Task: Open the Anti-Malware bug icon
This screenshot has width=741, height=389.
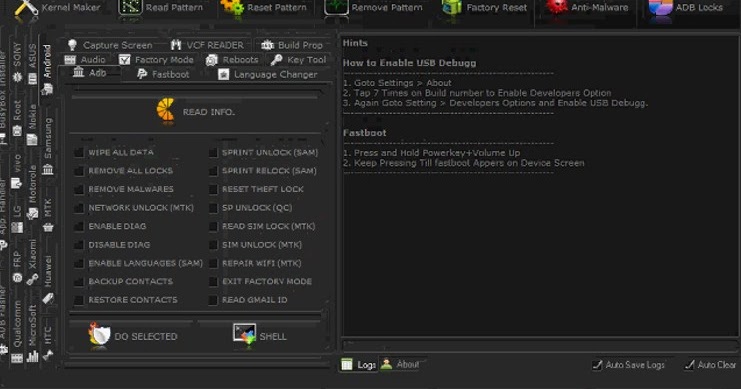Action: pos(557,8)
